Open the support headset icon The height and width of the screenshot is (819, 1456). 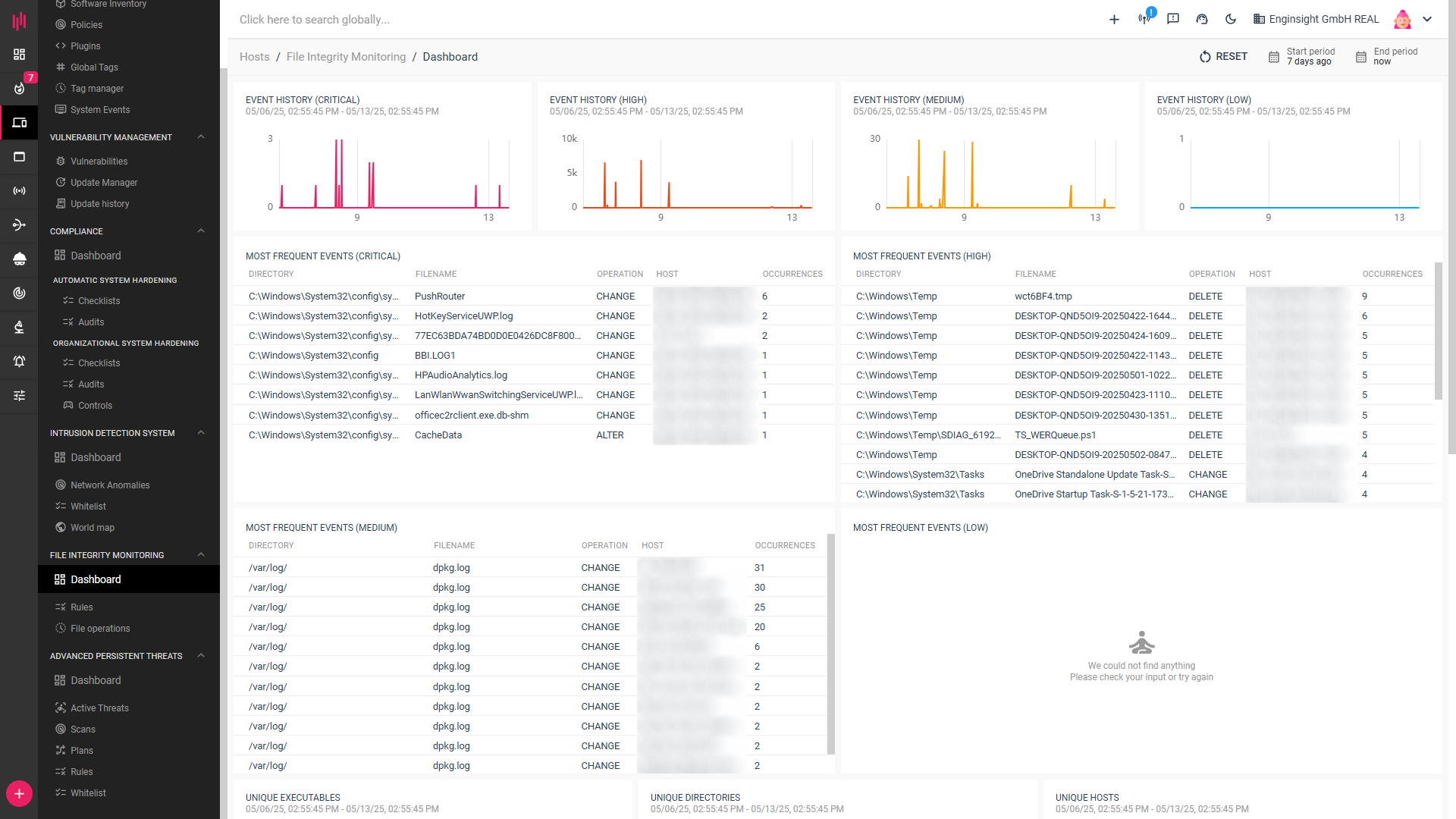click(x=1202, y=19)
